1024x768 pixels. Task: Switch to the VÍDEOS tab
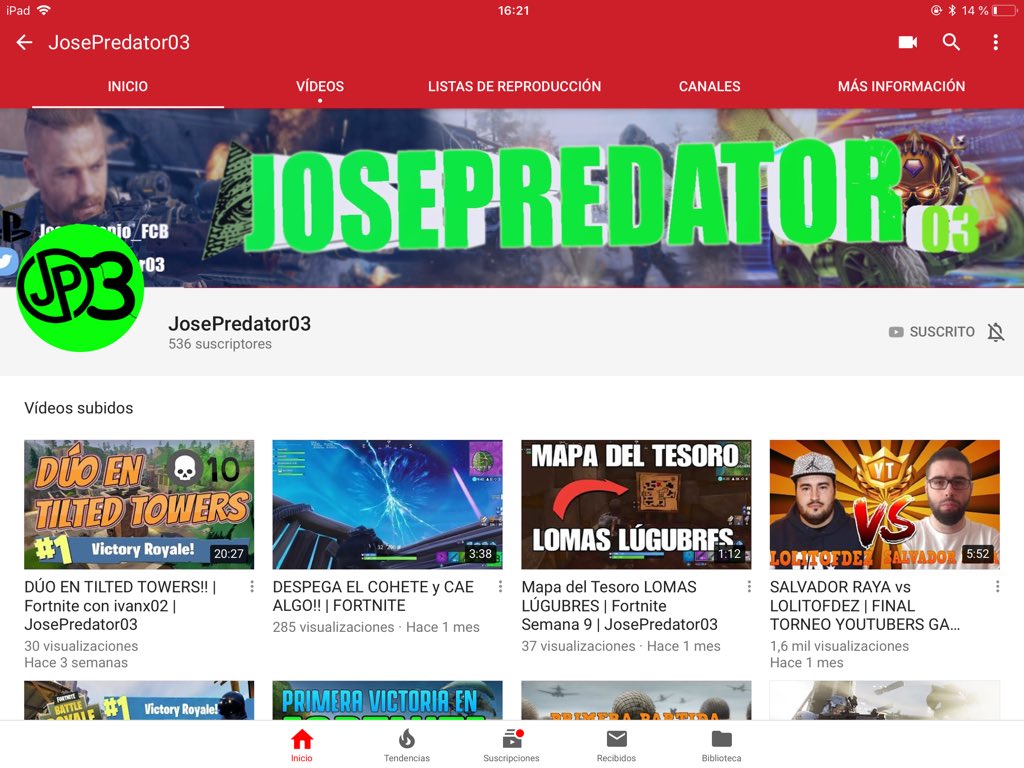click(x=320, y=86)
